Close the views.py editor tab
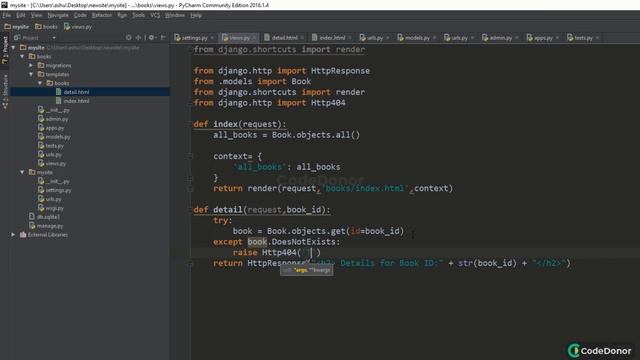The height and width of the screenshot is (360, 640). click(x=254, y=38)
